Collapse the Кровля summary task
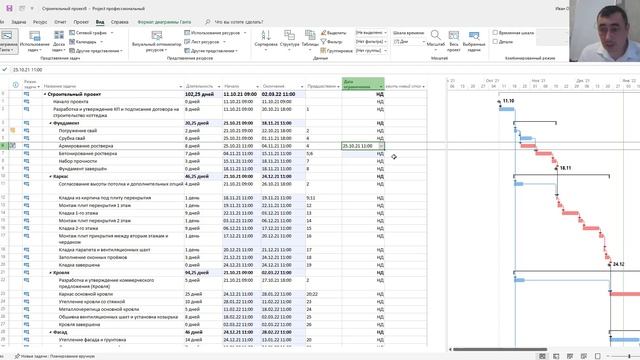640x360 pixels. tap(51, 273)
